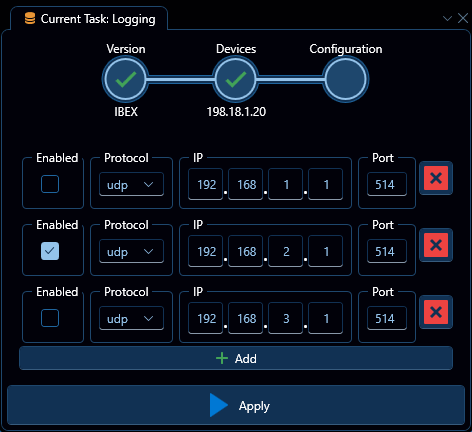
Task: Click the third IP octet showing 2
Action: tap(286, 251)
